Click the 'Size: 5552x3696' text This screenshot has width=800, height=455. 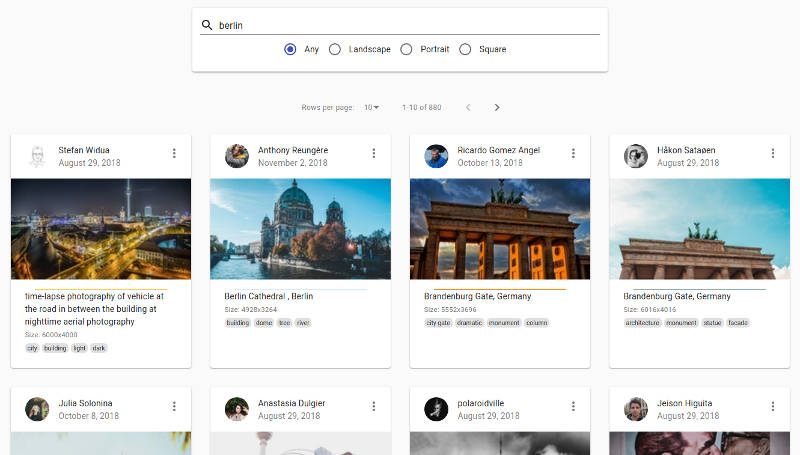[x=450, y=309]
